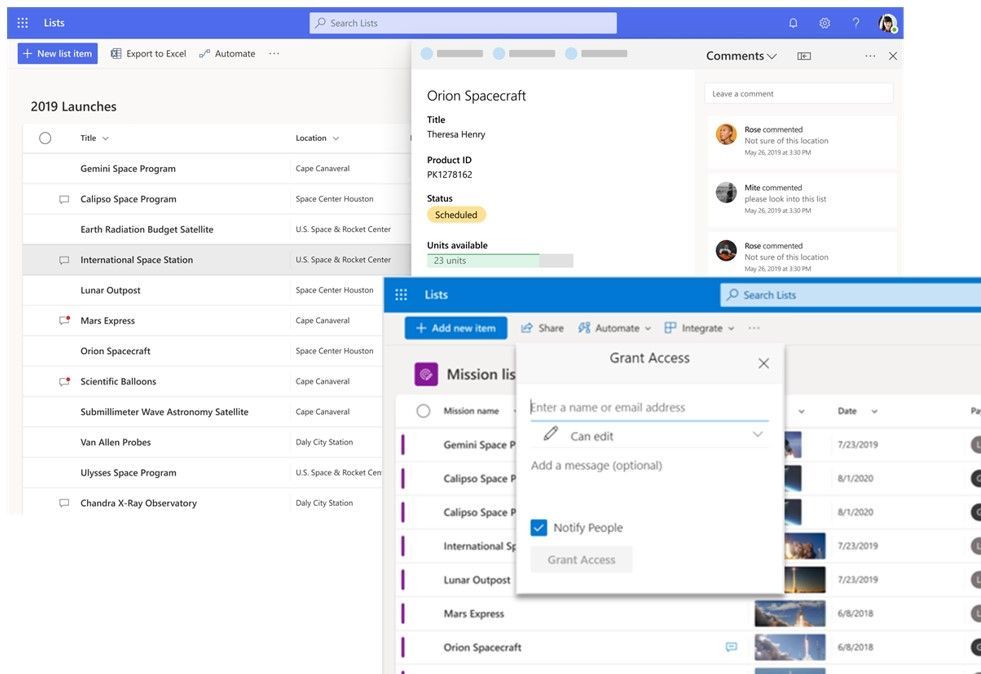
Task: Click the Export to Excel icon
Action: tap(116, 53)
